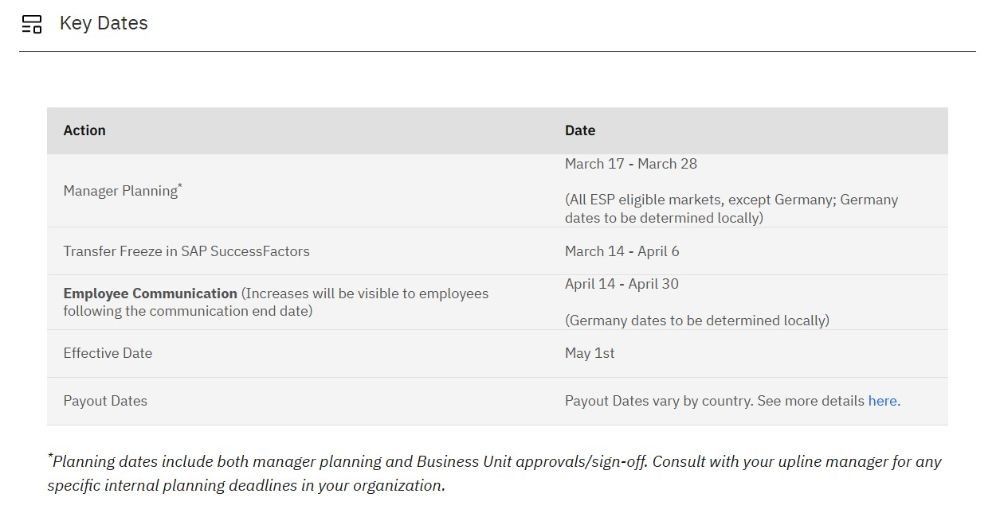This screenshot has height=509, width=1000.
Task: Click the Manager Planning row label
Action: click(x=121, y=191)
